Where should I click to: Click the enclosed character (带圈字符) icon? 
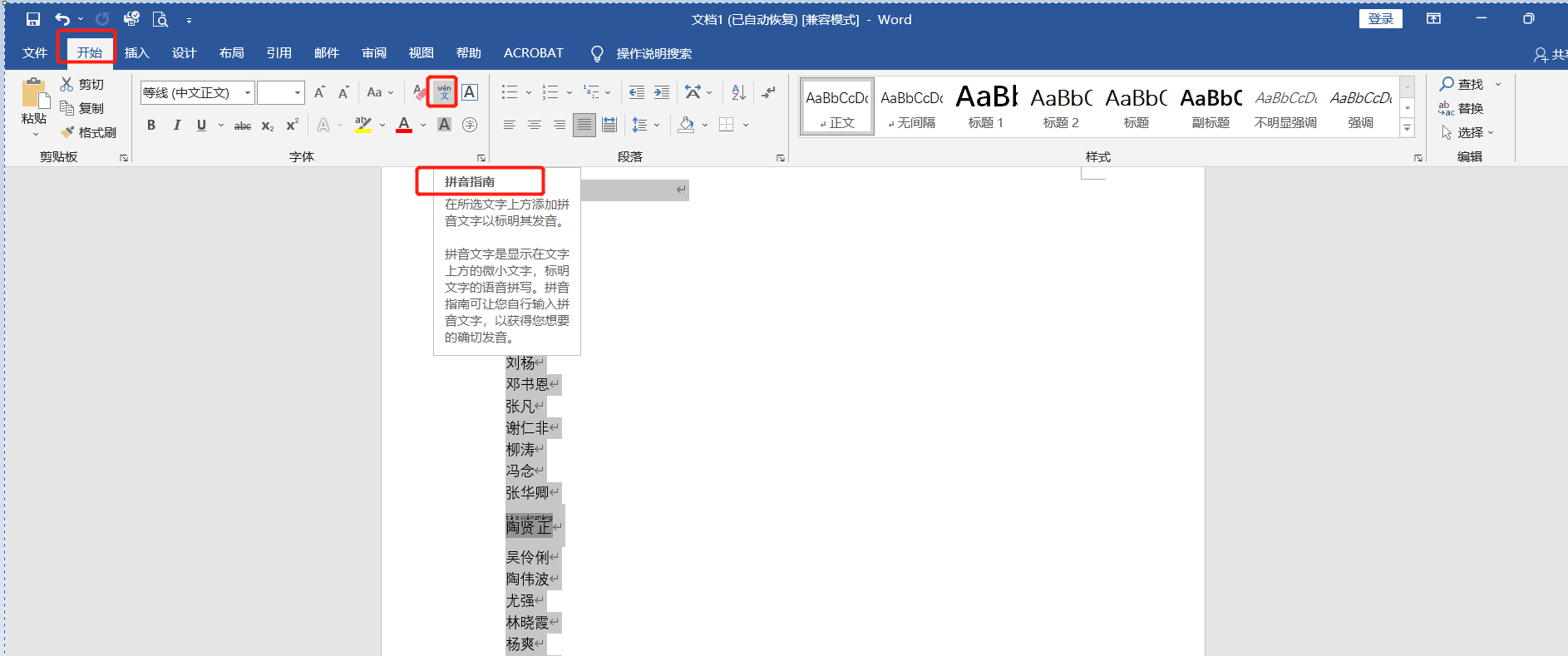coord(470,125)
